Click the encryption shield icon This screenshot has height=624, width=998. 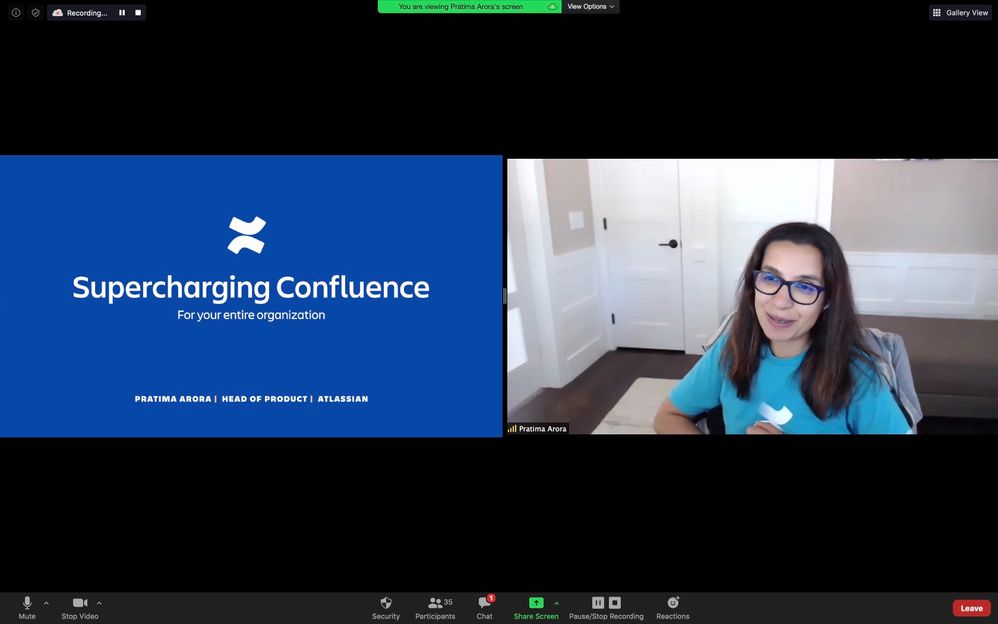click(36, 13)
